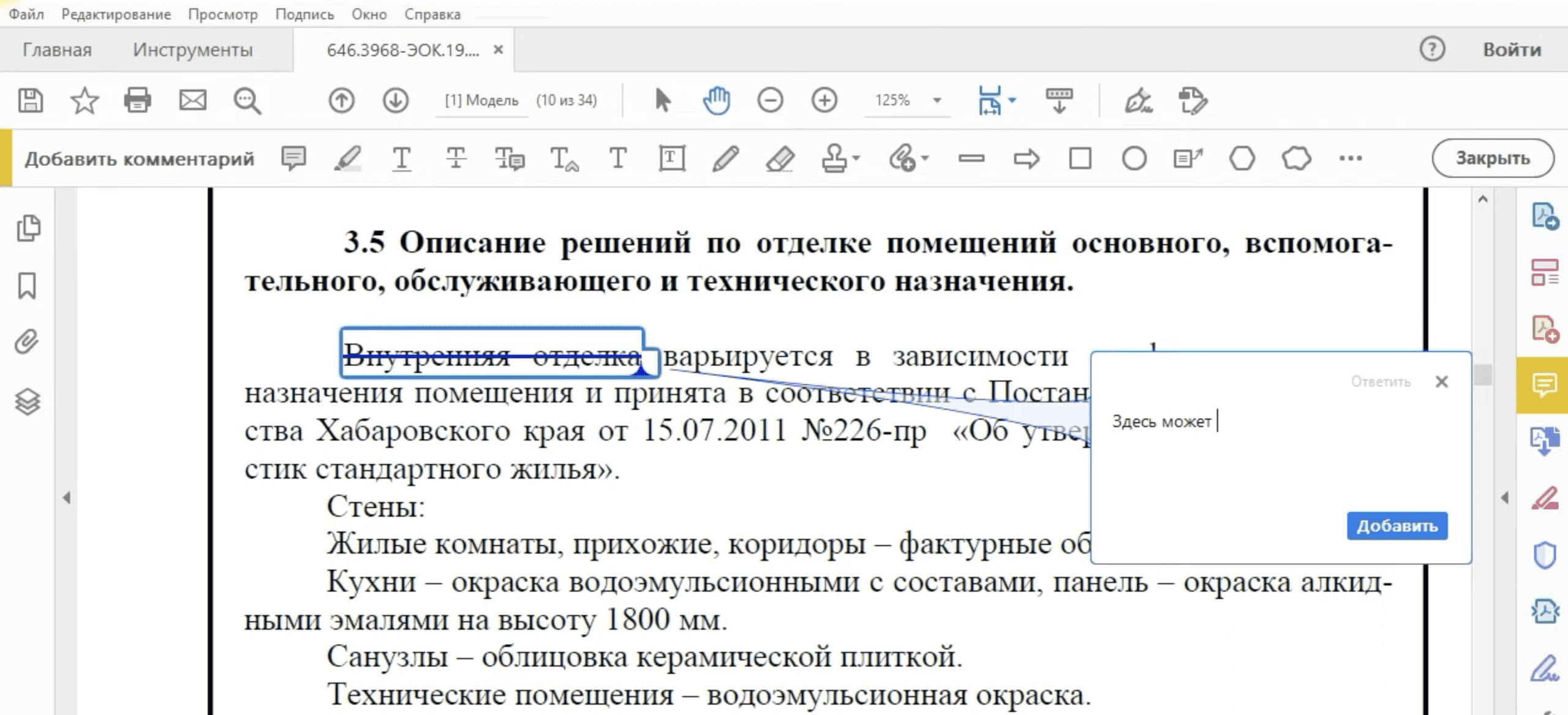Click the Закрыть button on comment toolbar
Viewport: 1568px width, 715px height.
coord(1492,159)
